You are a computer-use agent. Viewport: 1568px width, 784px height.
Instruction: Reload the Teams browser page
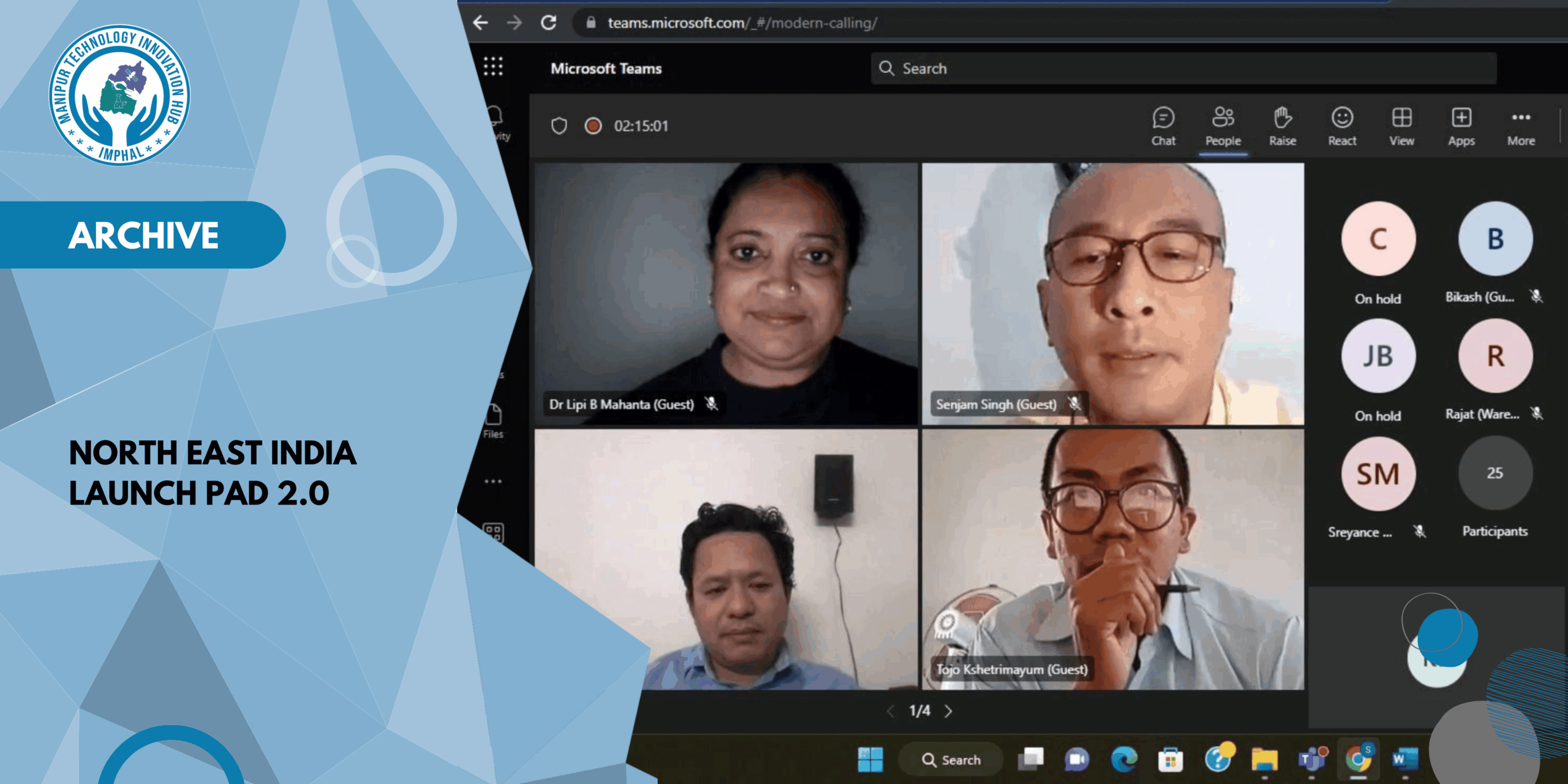pos(549,23)
